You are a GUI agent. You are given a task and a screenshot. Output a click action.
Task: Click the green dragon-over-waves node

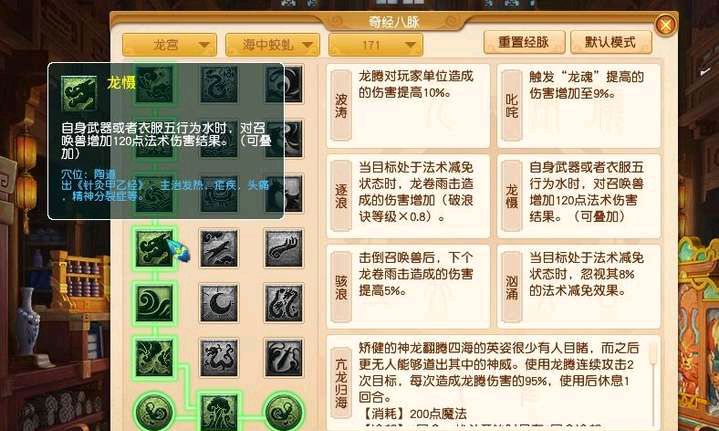coord(155,358)
